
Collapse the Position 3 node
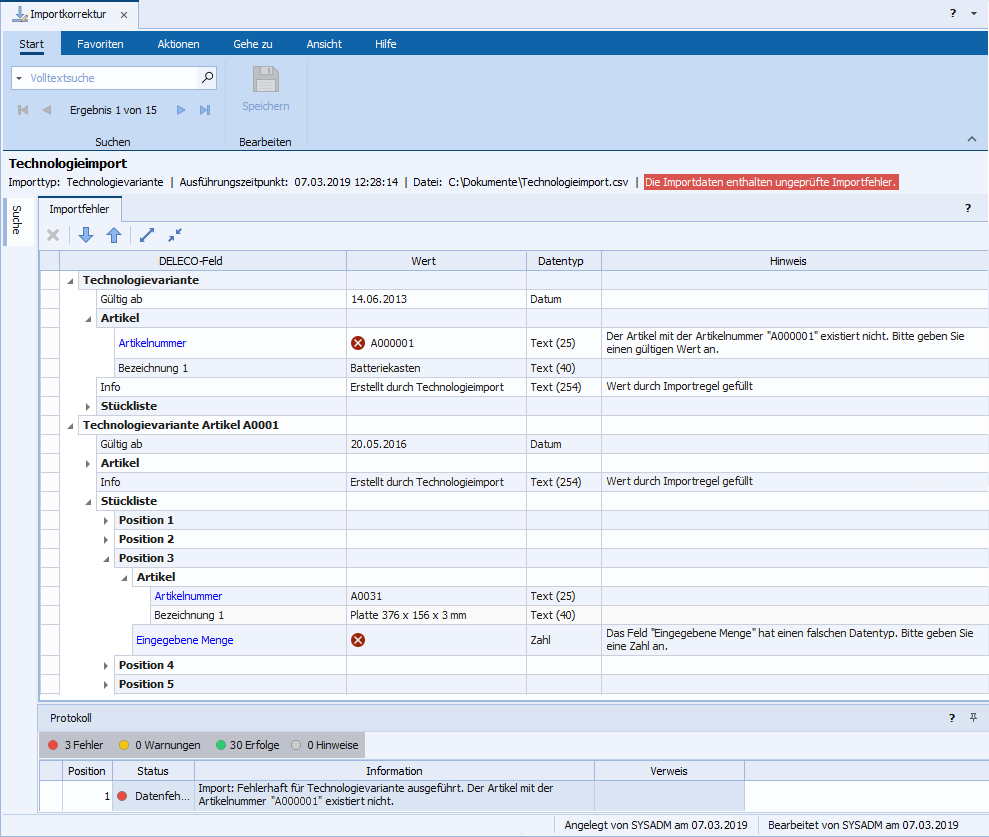(x=107, y=559)
